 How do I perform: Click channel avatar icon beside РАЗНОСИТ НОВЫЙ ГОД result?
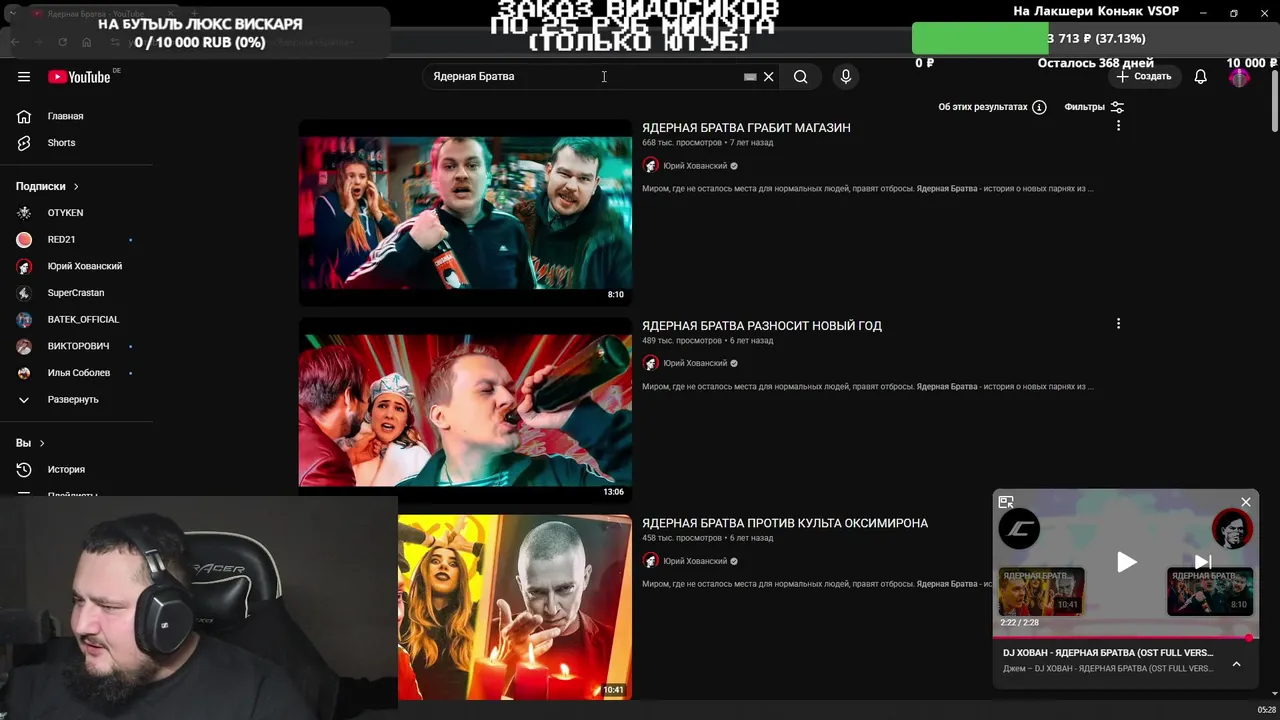point(651,364)
